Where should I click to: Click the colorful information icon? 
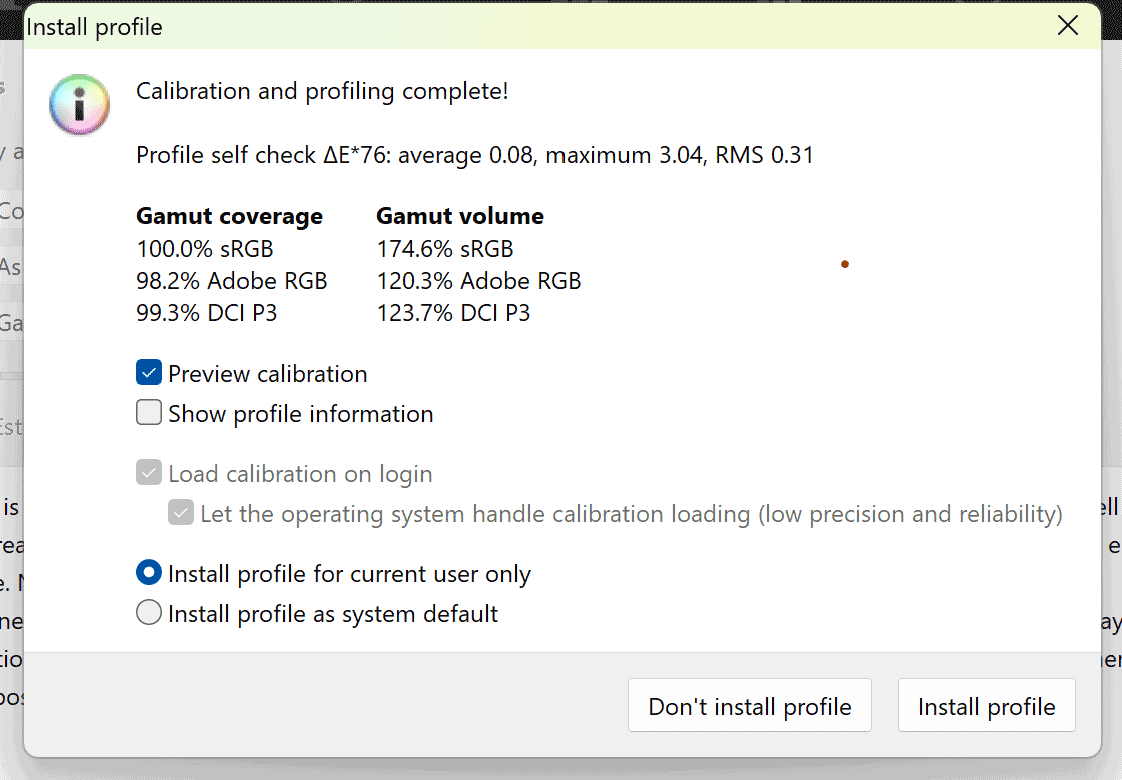(x=79, y=104)
